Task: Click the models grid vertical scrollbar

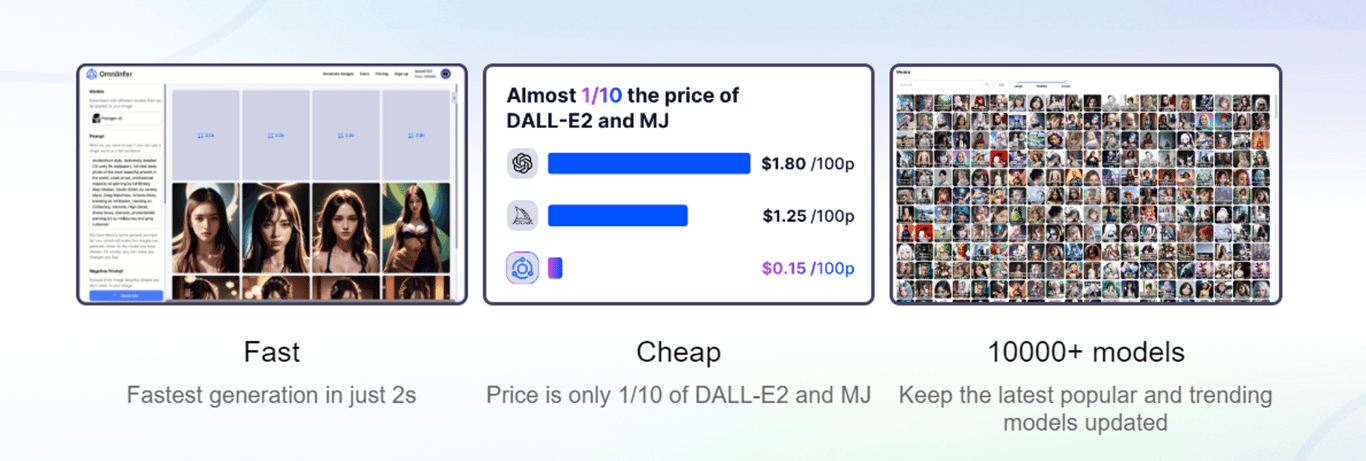Action: [x=1276, y=110]
